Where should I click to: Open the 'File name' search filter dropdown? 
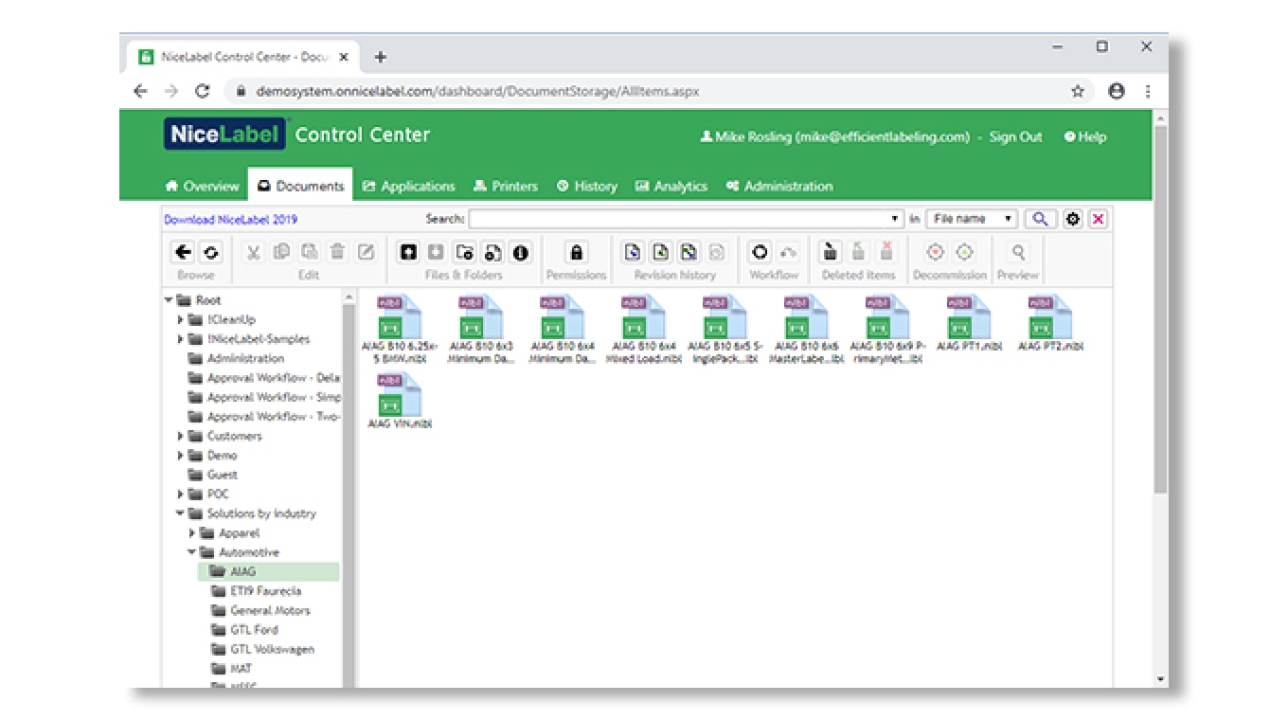coord(971,219)
